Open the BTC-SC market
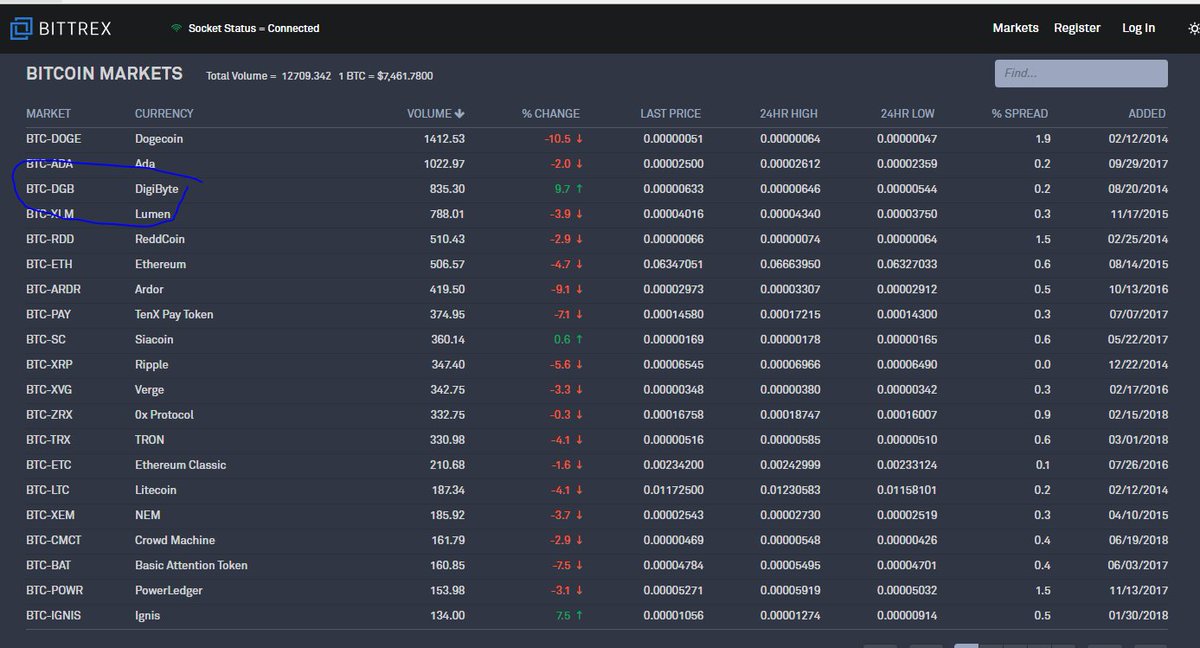This screenshot has height=648, width=1200. (46, 339)
